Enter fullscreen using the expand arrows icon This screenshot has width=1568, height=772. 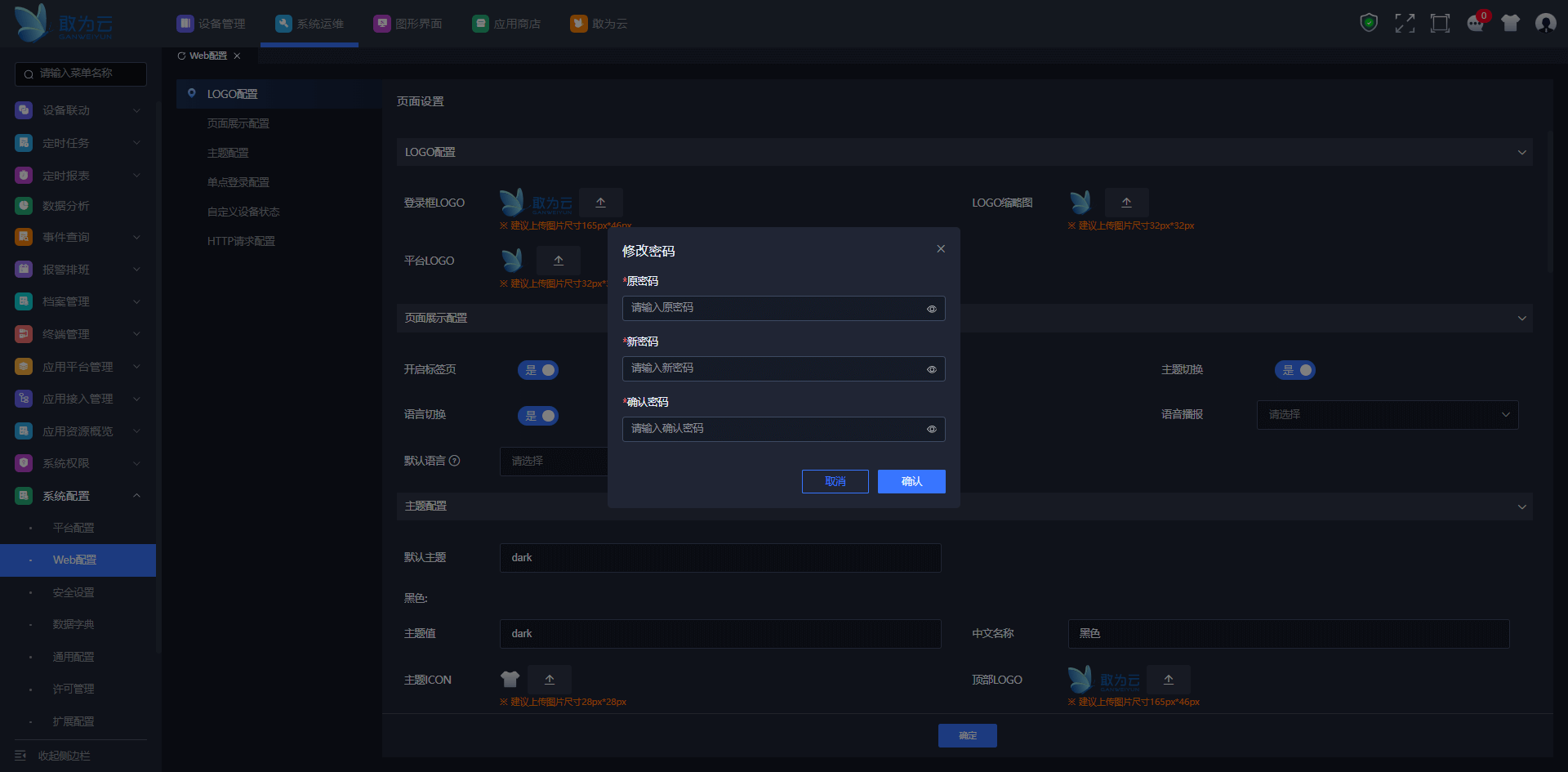click(1405, 23)
